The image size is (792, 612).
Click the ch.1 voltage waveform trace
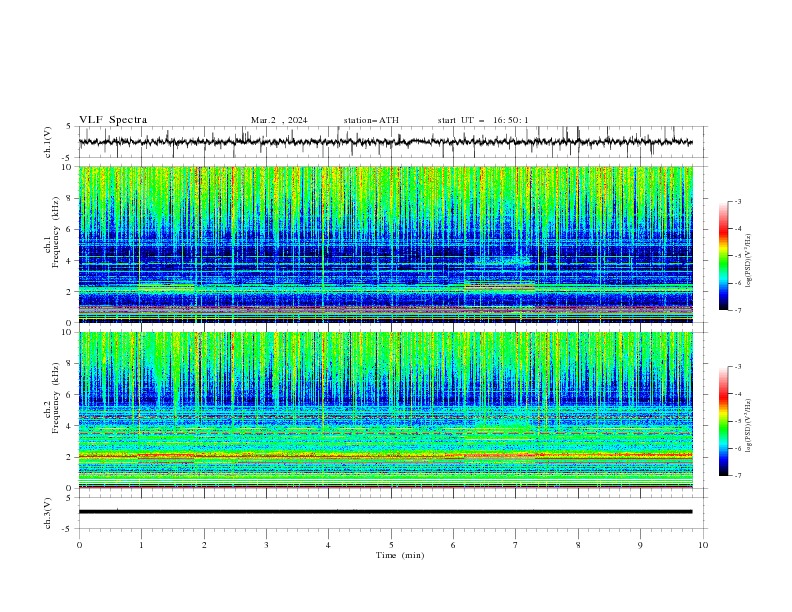tap(385, 142)
